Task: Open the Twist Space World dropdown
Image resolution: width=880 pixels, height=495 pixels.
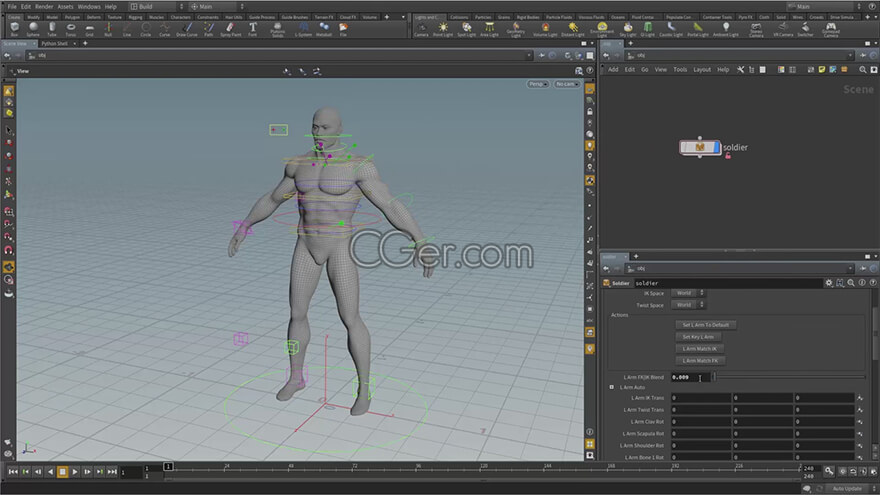Action: 688,305
